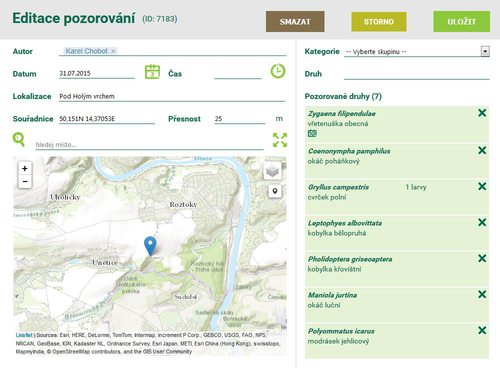Click the SMAZAT delete button
Screen dimensions: 500x368
point(295,22)
